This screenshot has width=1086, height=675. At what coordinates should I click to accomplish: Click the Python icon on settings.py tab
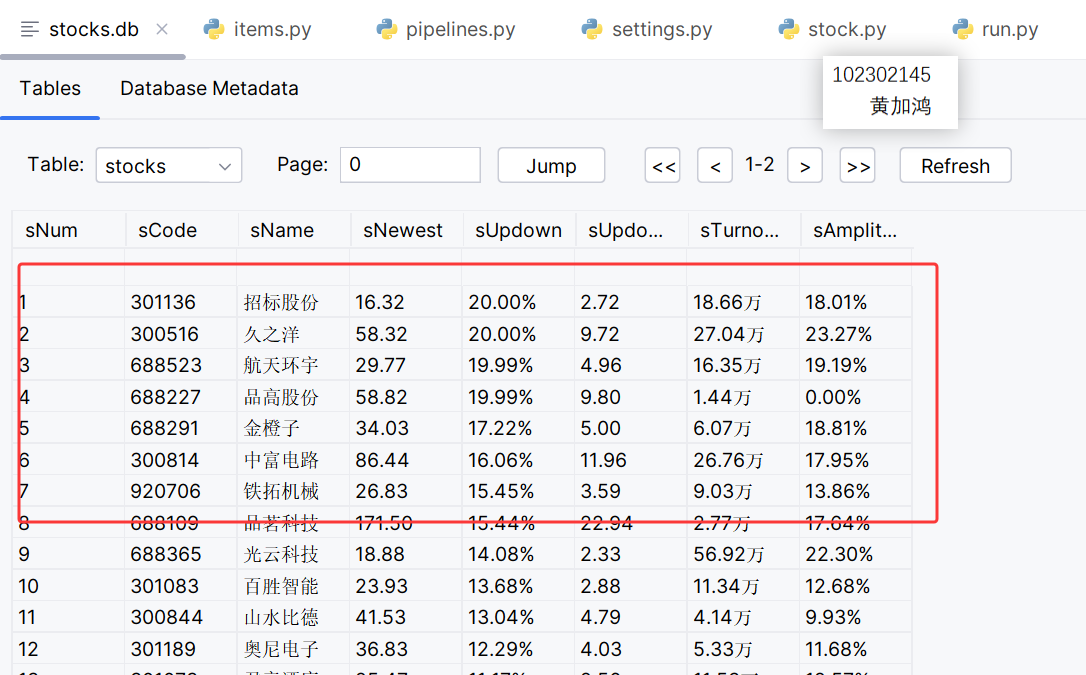[592, 29]
